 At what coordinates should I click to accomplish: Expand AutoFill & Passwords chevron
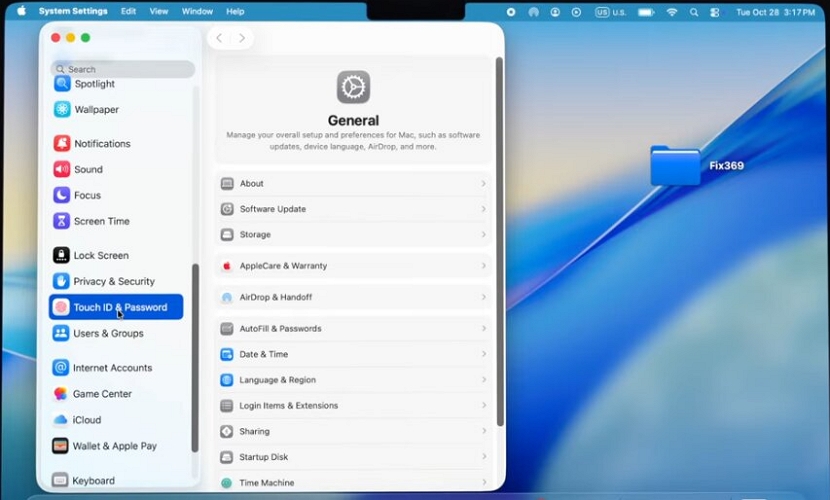(x=483, y=329)
